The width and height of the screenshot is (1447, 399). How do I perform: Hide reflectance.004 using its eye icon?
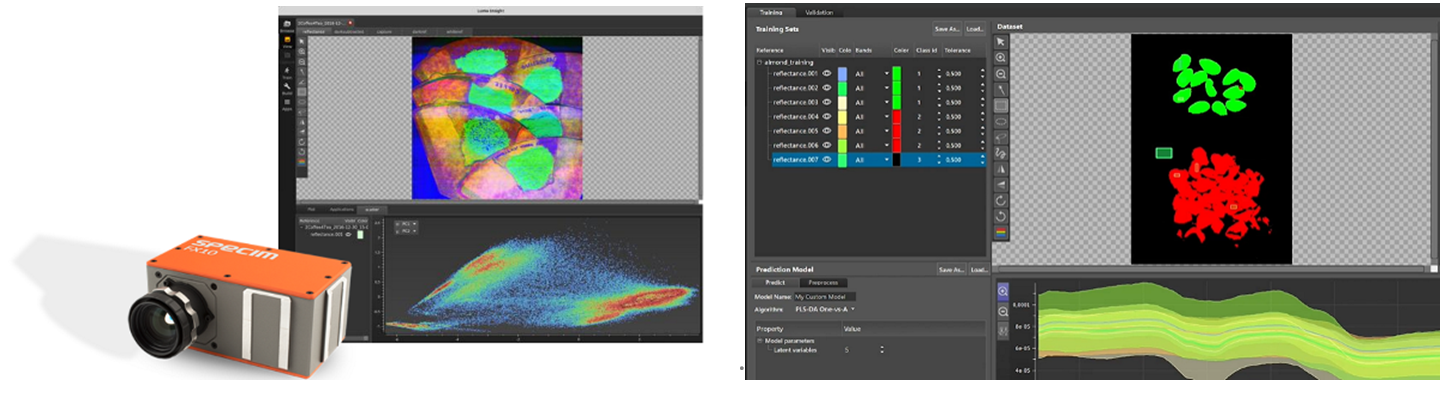tap(827, 116)
